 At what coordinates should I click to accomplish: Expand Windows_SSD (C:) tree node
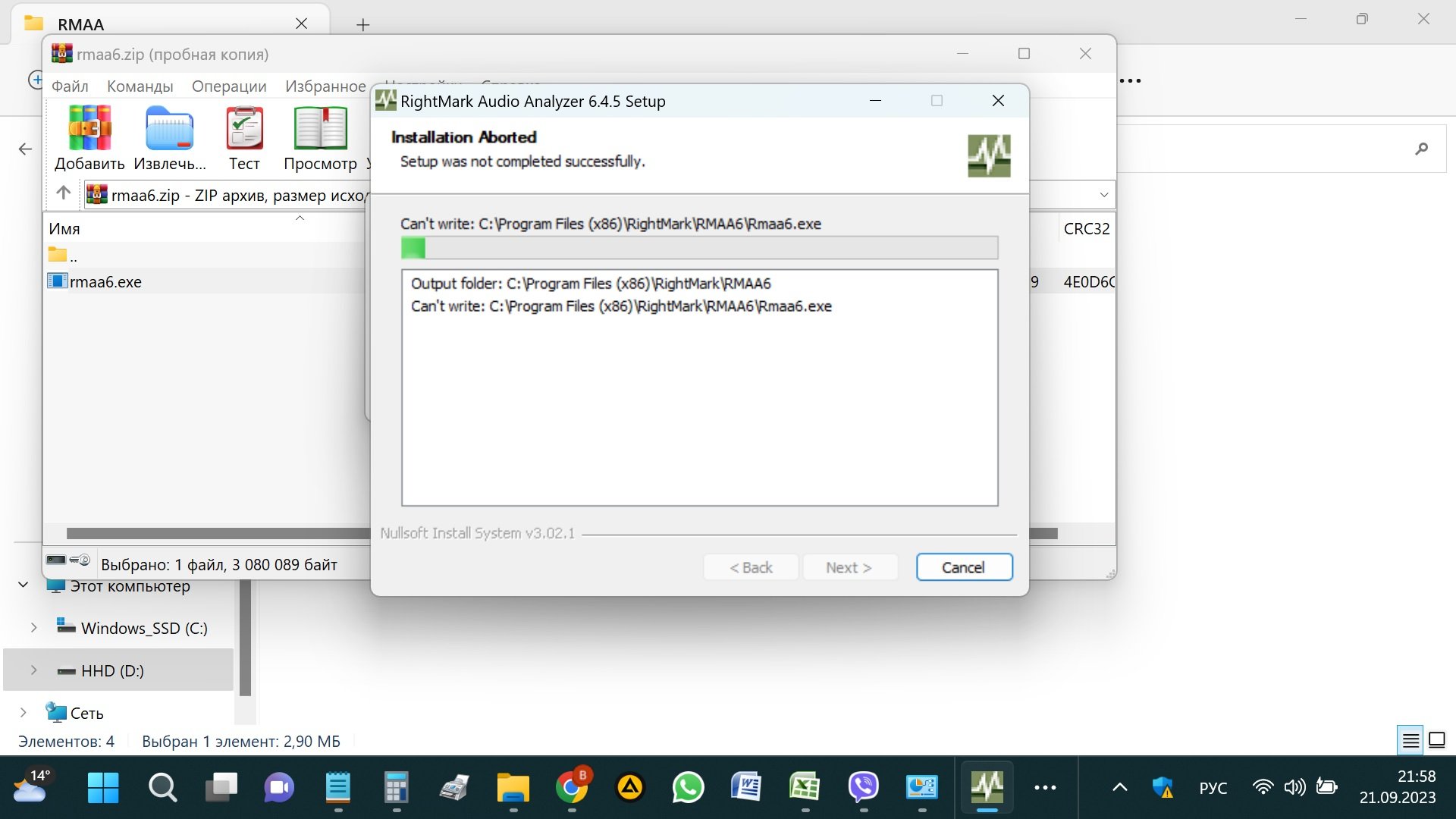click(x=34, y=628)
